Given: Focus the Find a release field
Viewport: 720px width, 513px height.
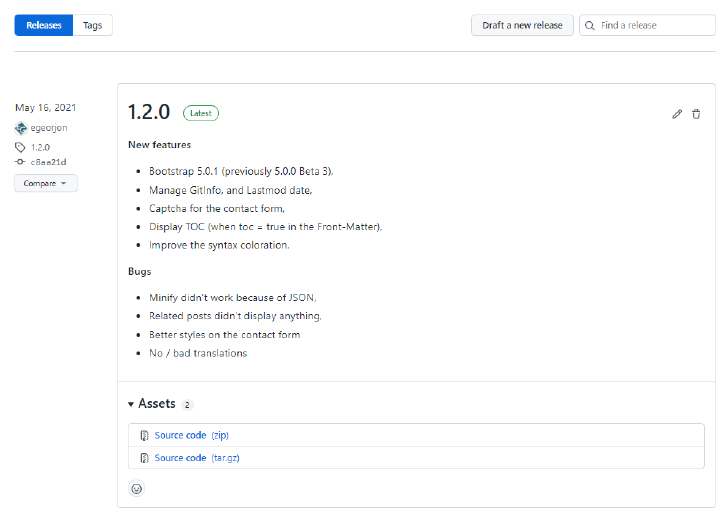Looking at the screenshot, I should pos(647,25).
